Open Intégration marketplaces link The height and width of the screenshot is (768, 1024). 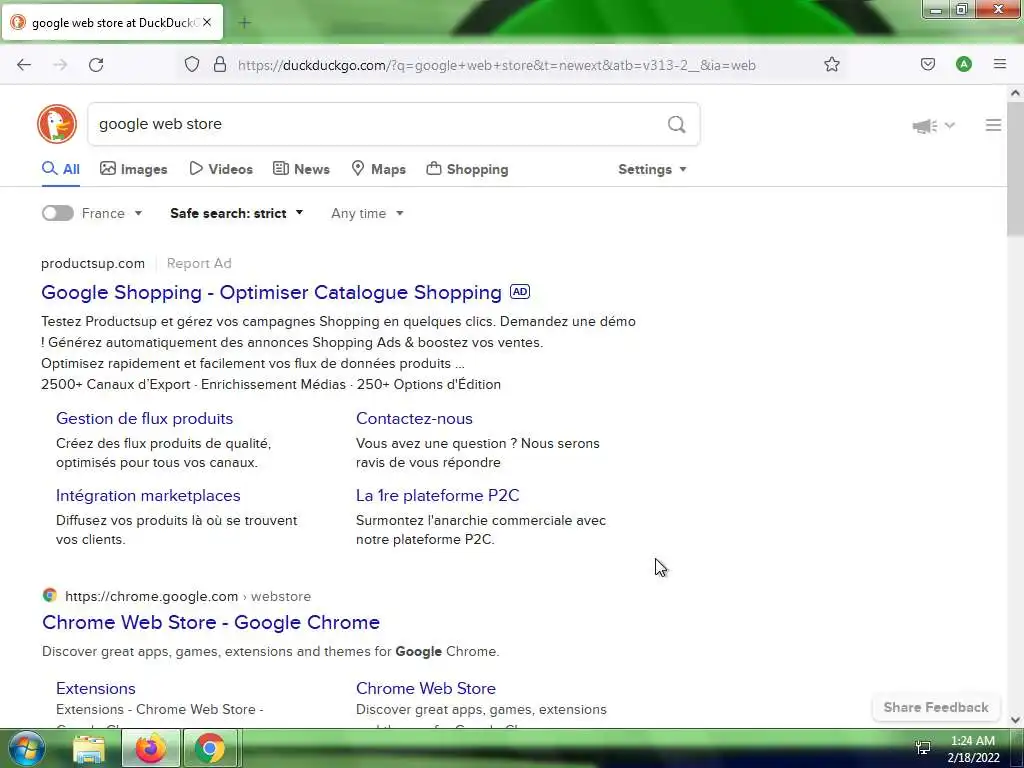pyautogui.click(x=148, y=495)
